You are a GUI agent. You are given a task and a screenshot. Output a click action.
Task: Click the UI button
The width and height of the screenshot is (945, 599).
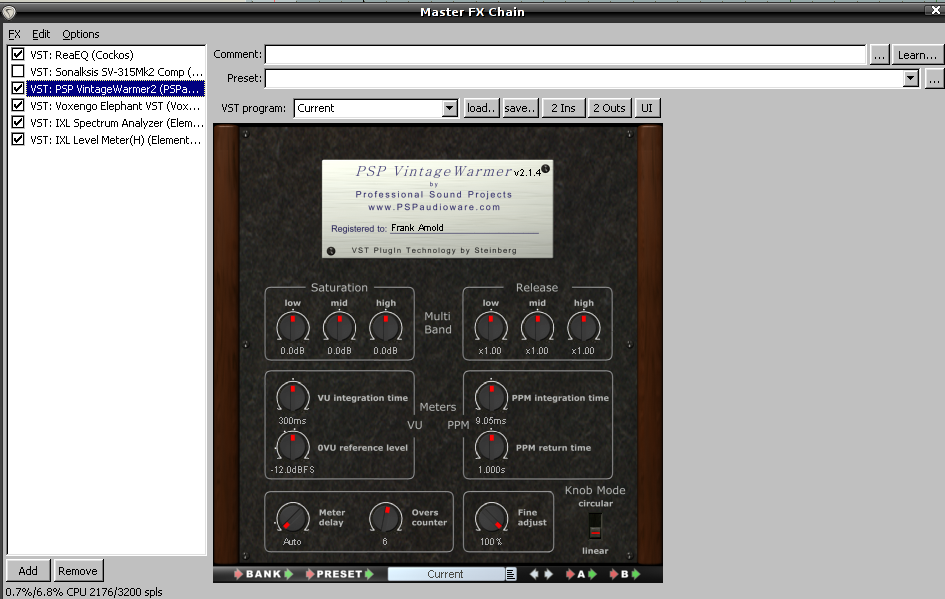(x=647, y=108)
